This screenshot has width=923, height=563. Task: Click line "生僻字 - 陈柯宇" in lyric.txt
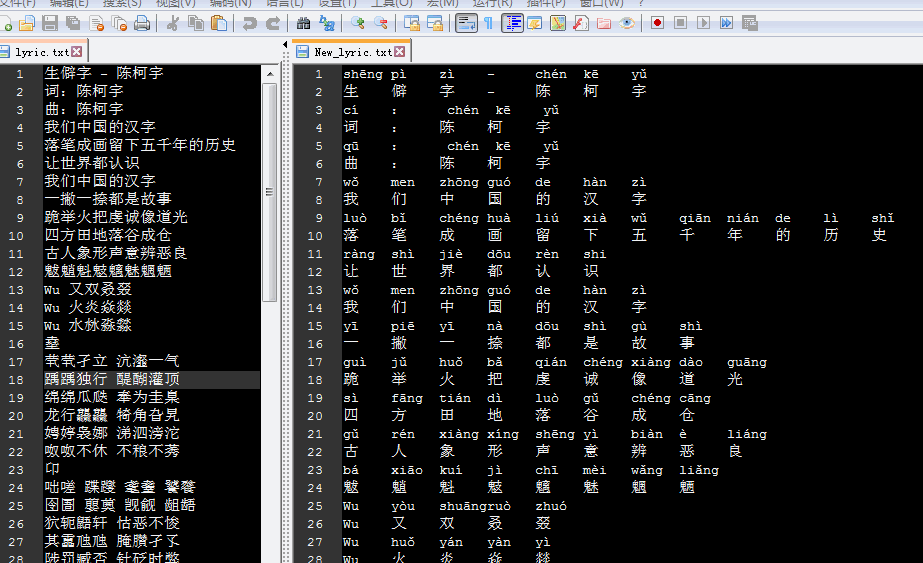click(104, 73)
